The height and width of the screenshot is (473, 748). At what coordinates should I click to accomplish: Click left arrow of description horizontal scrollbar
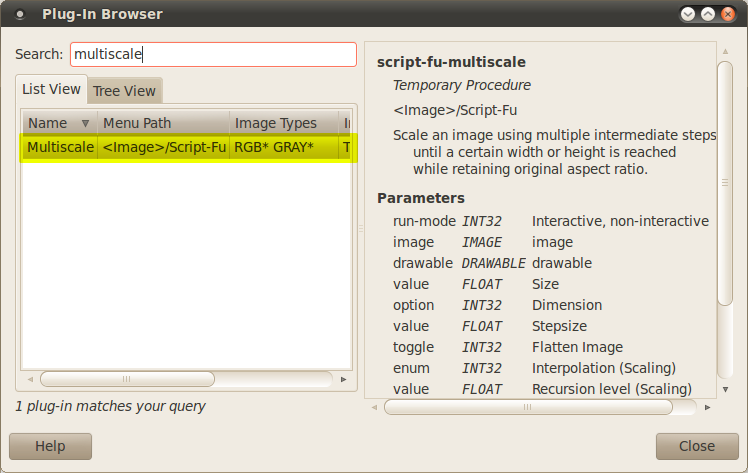click(374, 407)
